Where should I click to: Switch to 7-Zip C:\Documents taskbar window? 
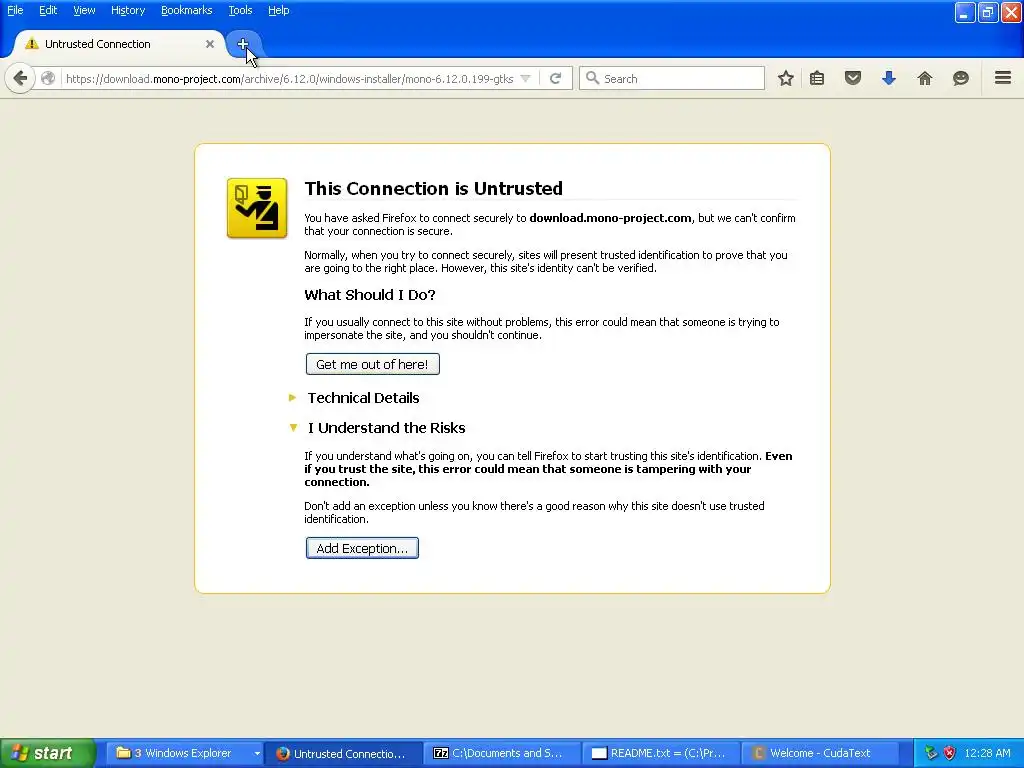[x=501, y=753]
